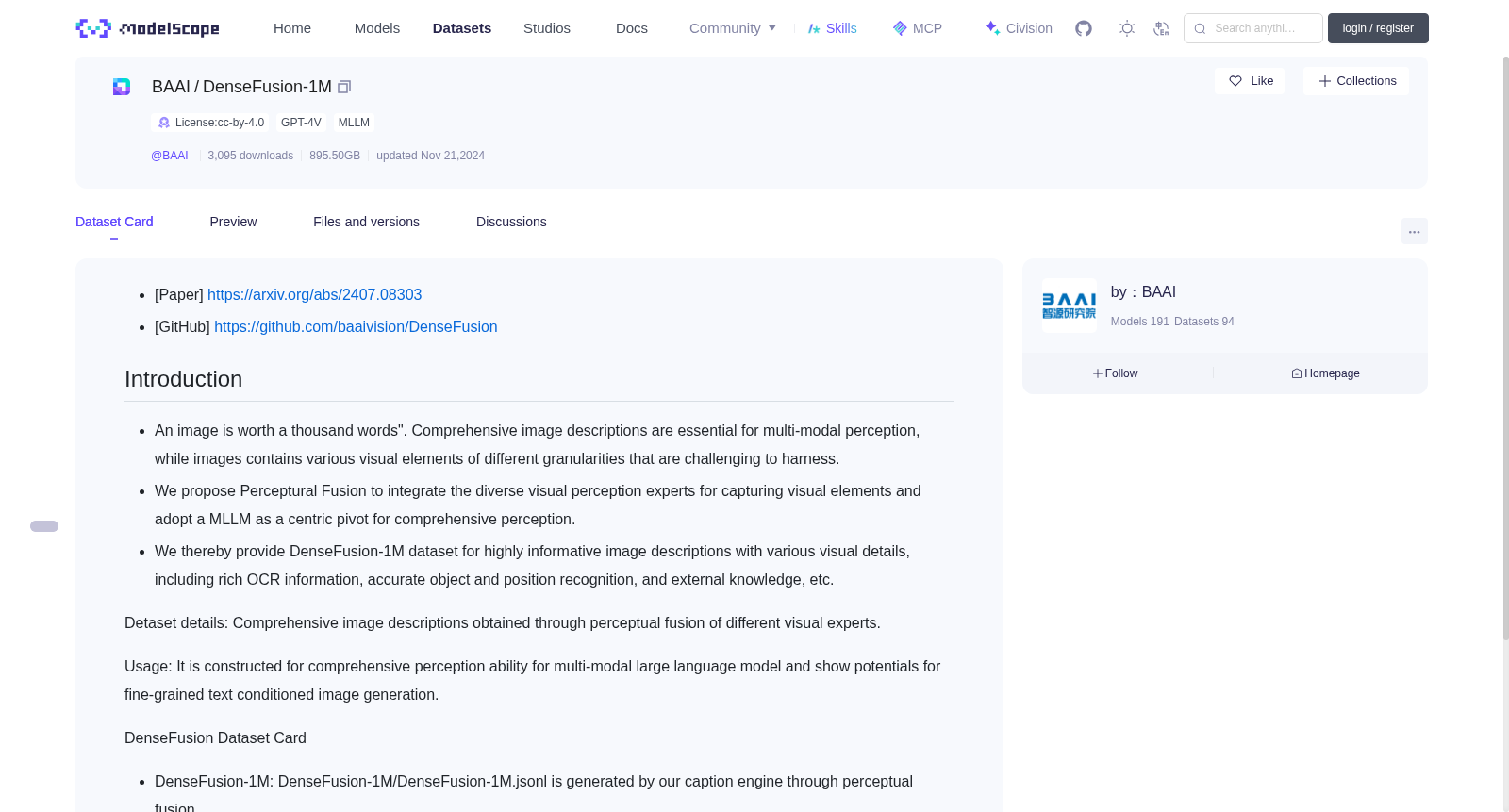Click the '3,095 downloads' text
Screen dimensions: 1509x812
(x=251, y=156)
